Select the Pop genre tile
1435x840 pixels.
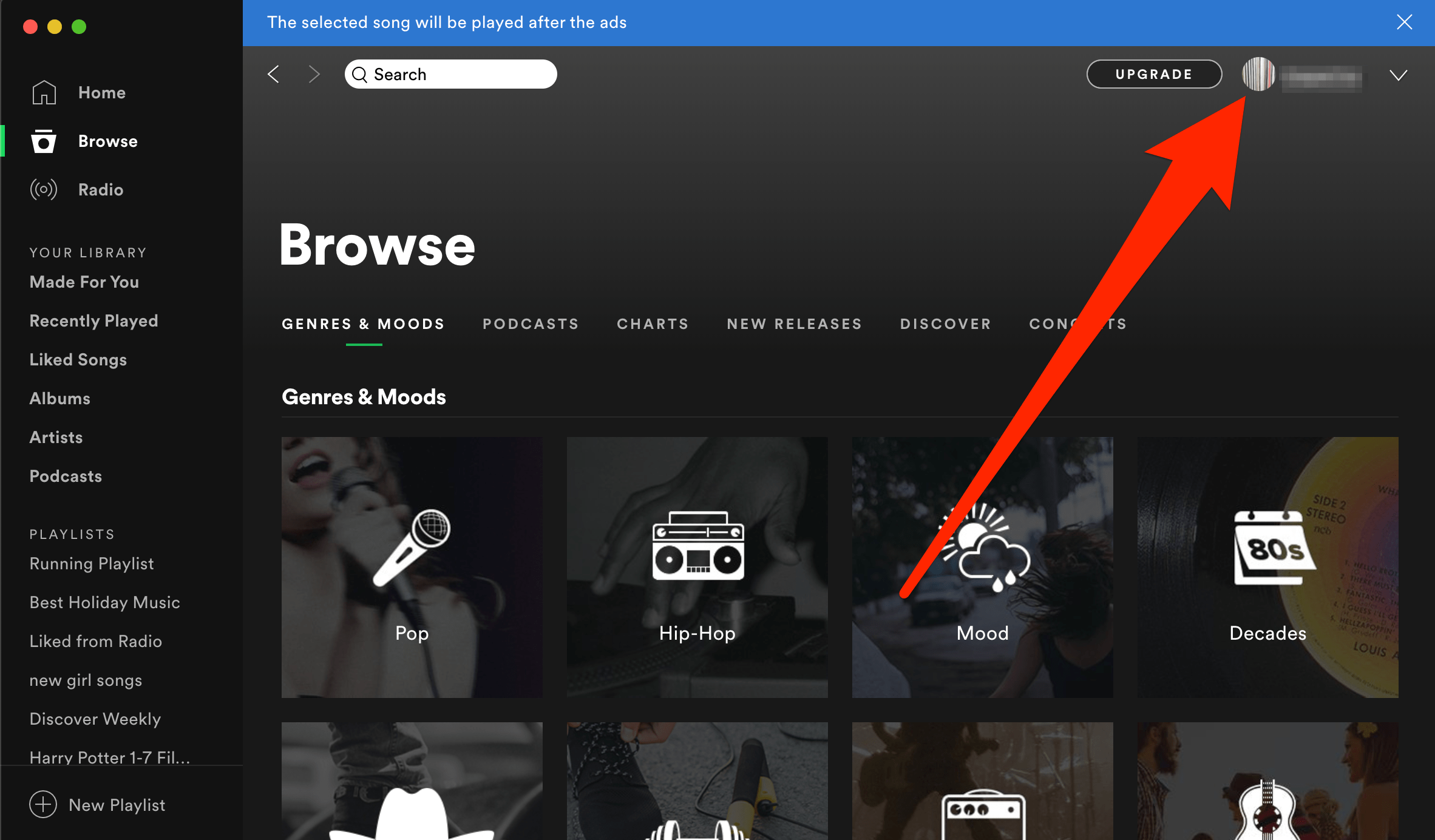(x=412, y=567)
